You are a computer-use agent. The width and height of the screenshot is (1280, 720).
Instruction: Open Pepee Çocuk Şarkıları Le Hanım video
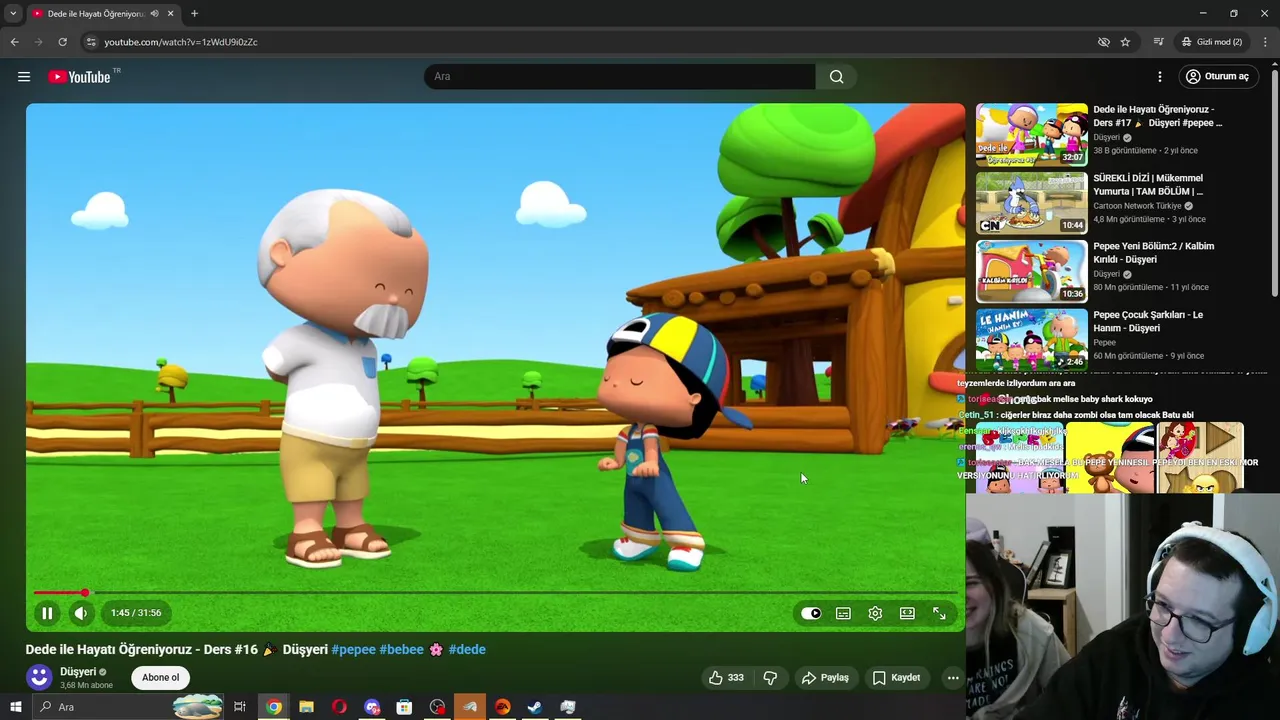click(1031, 339)
